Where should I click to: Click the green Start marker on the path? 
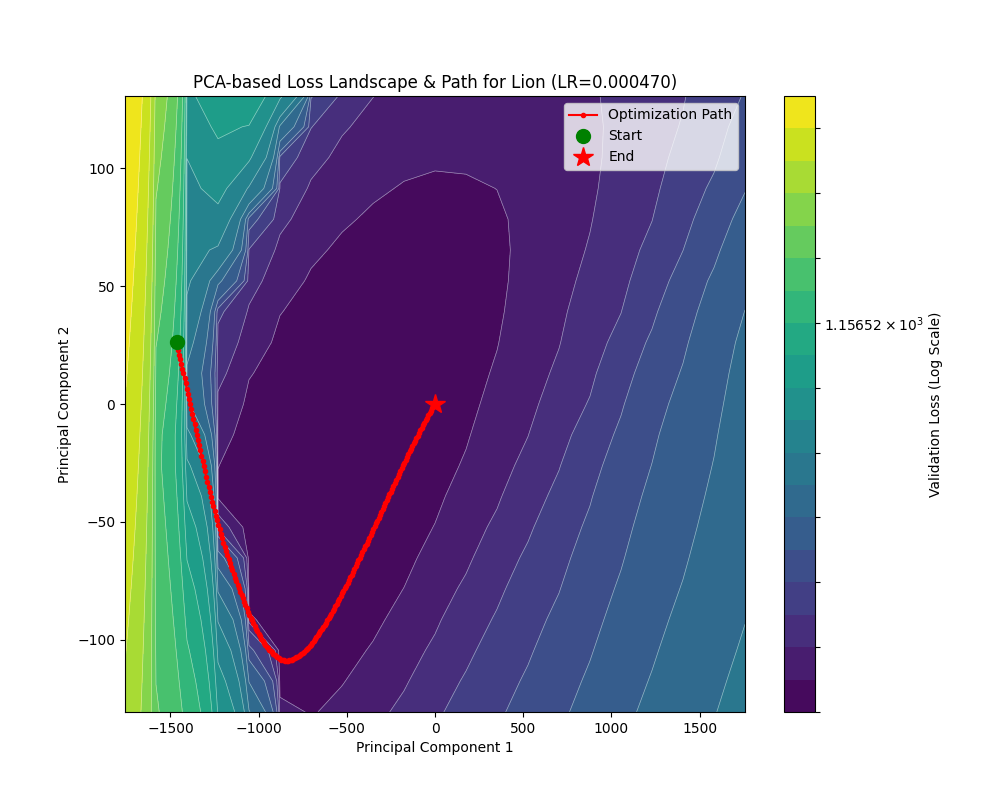[x=177, y=342]
